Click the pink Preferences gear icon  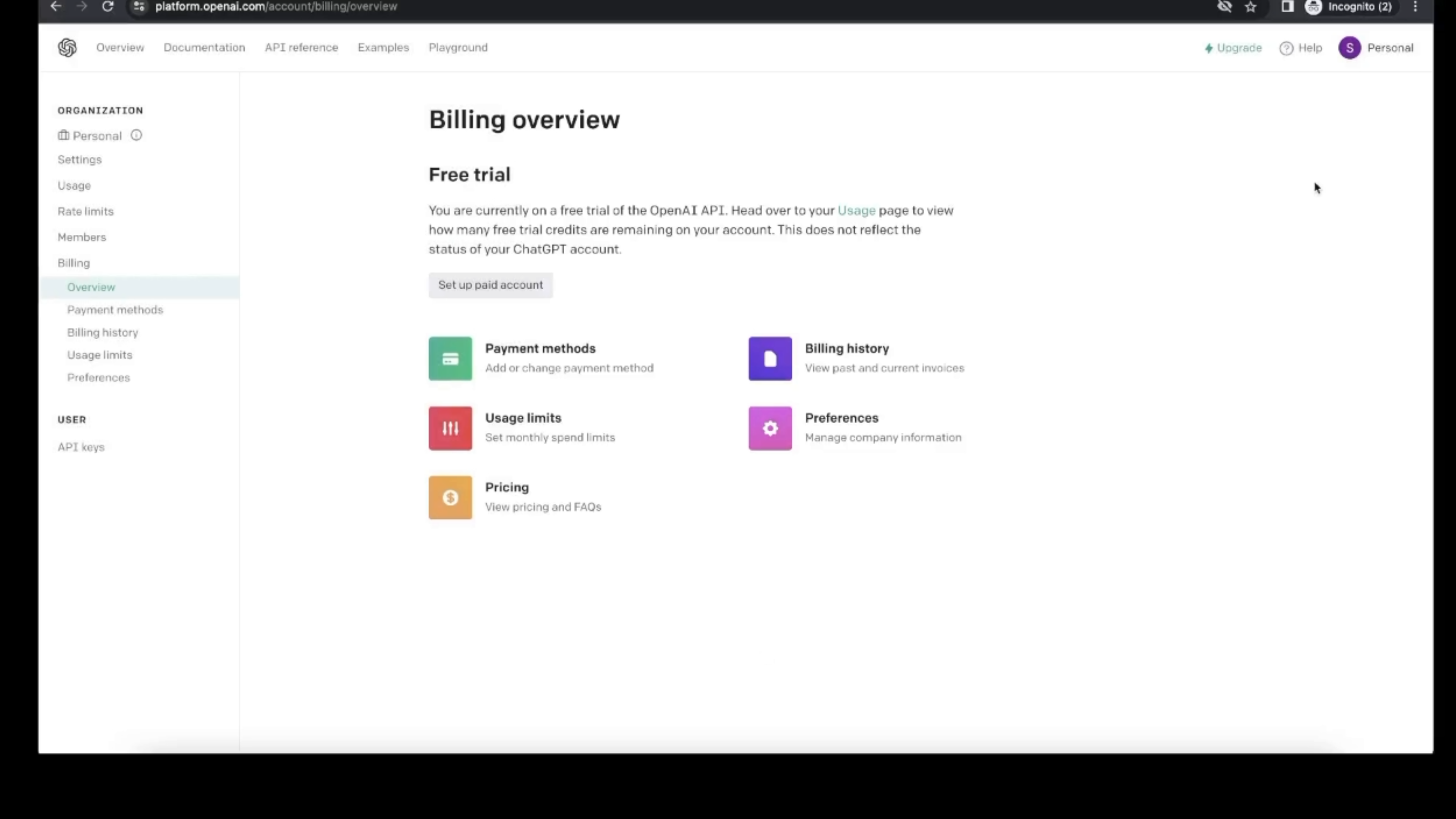pos(770,428)
